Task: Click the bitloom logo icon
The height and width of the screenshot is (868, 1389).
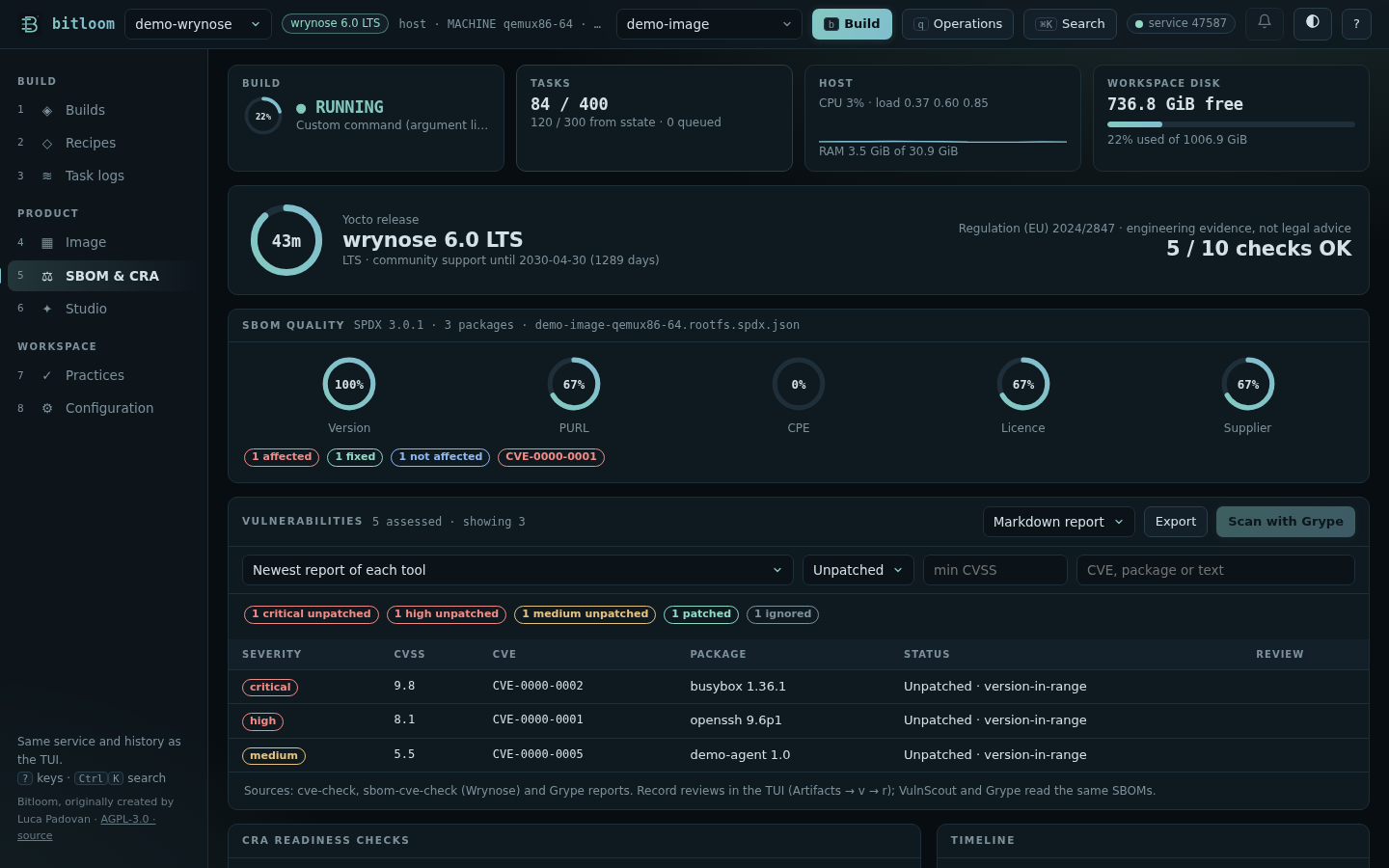Action: click(x=30, y=24)
